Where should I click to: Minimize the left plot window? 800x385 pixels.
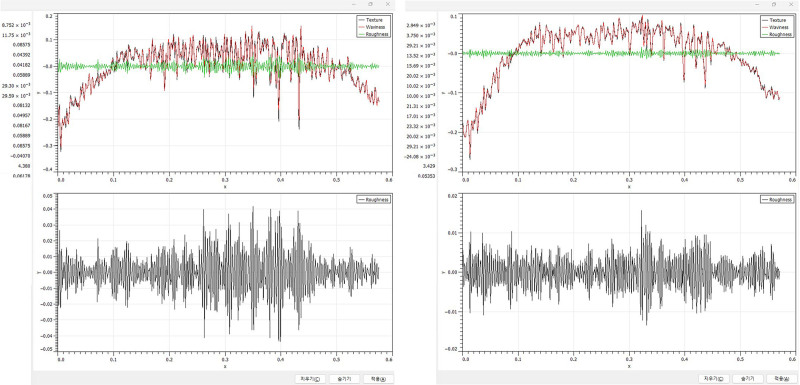click(x=354, y=4)
